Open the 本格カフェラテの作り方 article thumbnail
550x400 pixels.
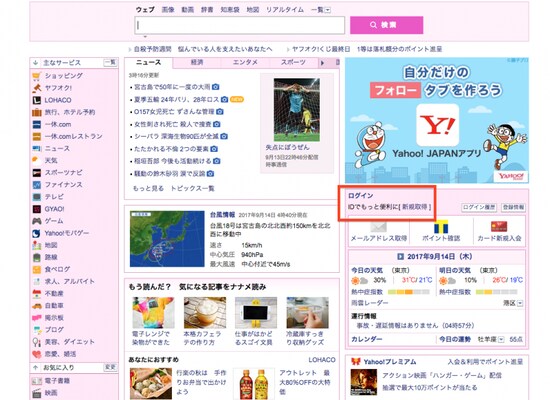(205, 313)
